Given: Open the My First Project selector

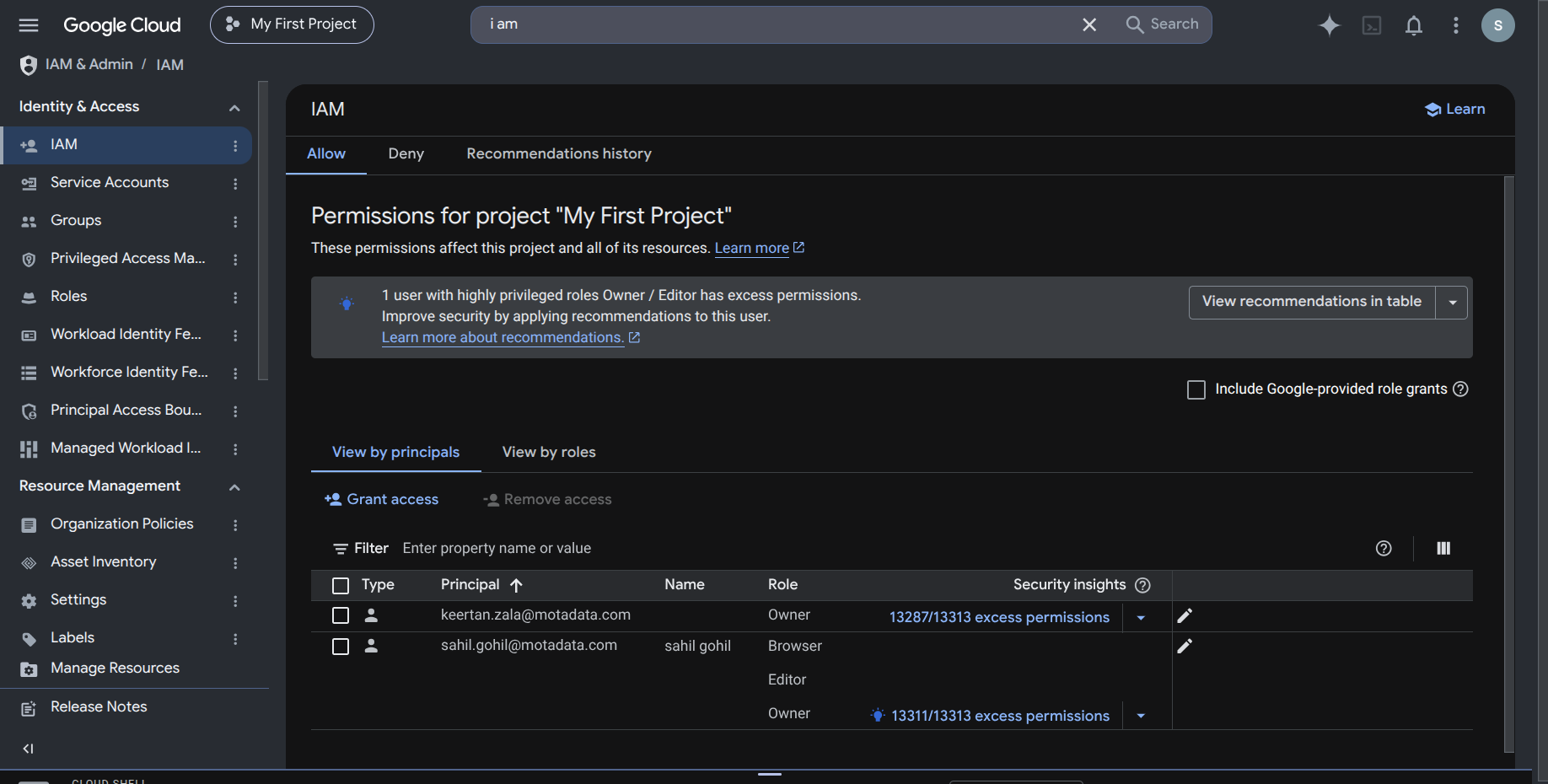Looking at the screenshot, I should tap(292, 24).
